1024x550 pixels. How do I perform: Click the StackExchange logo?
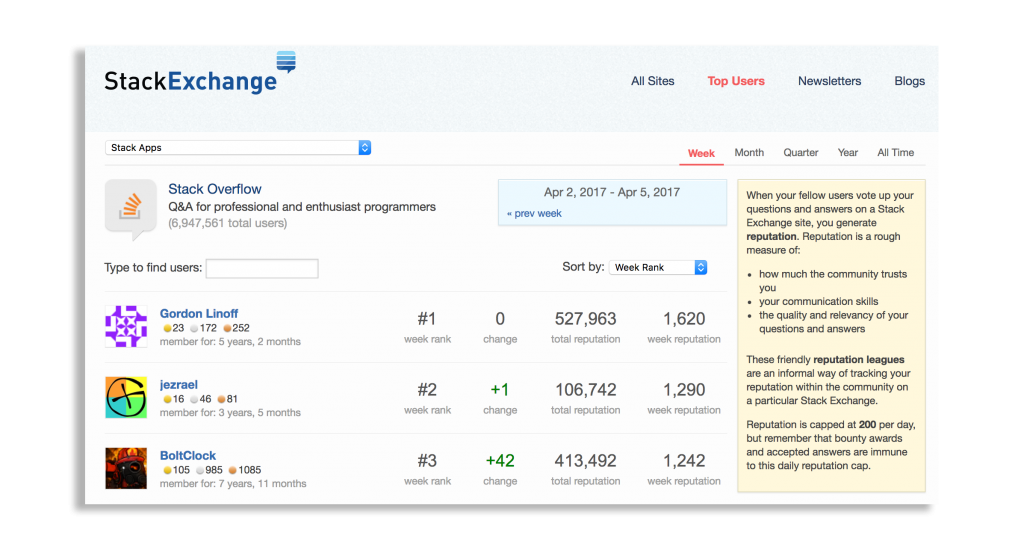[x=200, y=75]
